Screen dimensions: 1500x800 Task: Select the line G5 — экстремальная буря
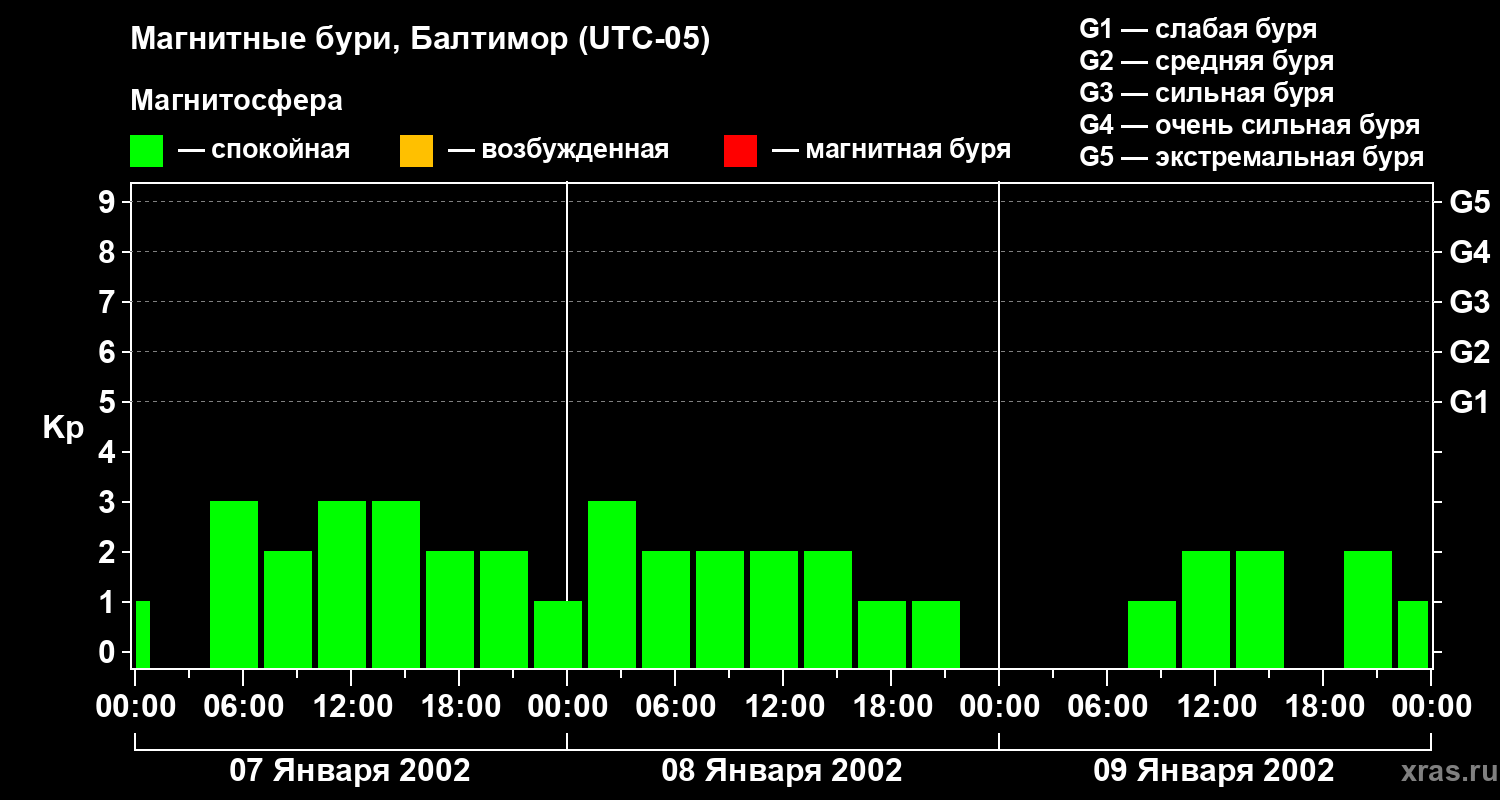(x=1252, y=157)
